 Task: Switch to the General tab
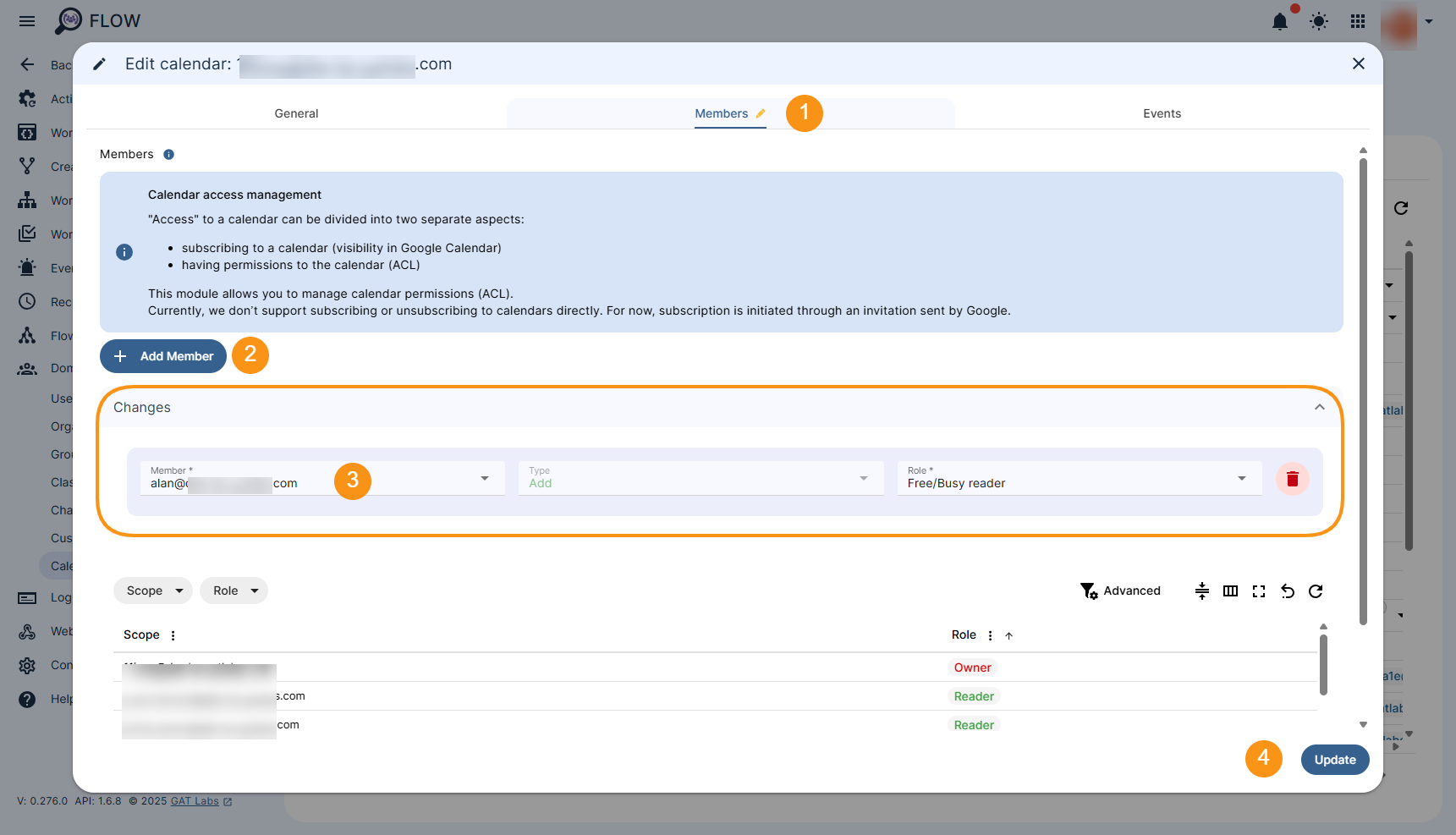[296, 113]
